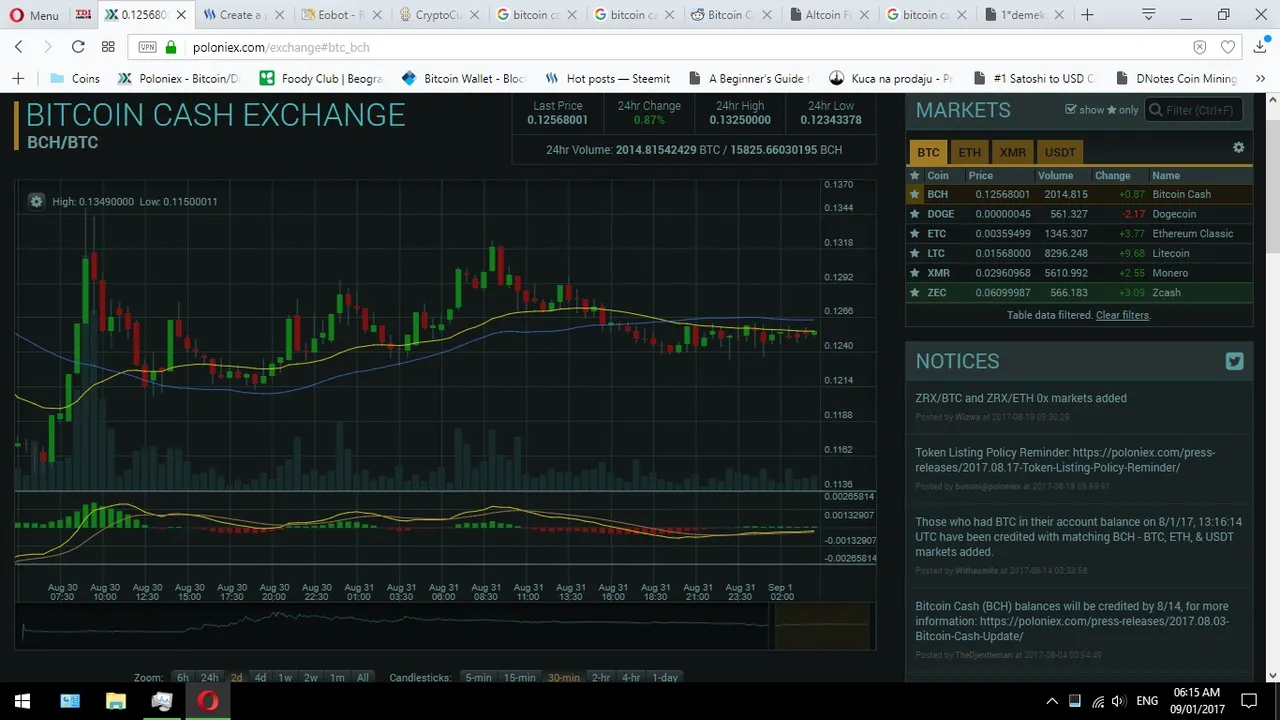Set chart zoom to 1w
Screen dimensions: 1280x720
285,677
